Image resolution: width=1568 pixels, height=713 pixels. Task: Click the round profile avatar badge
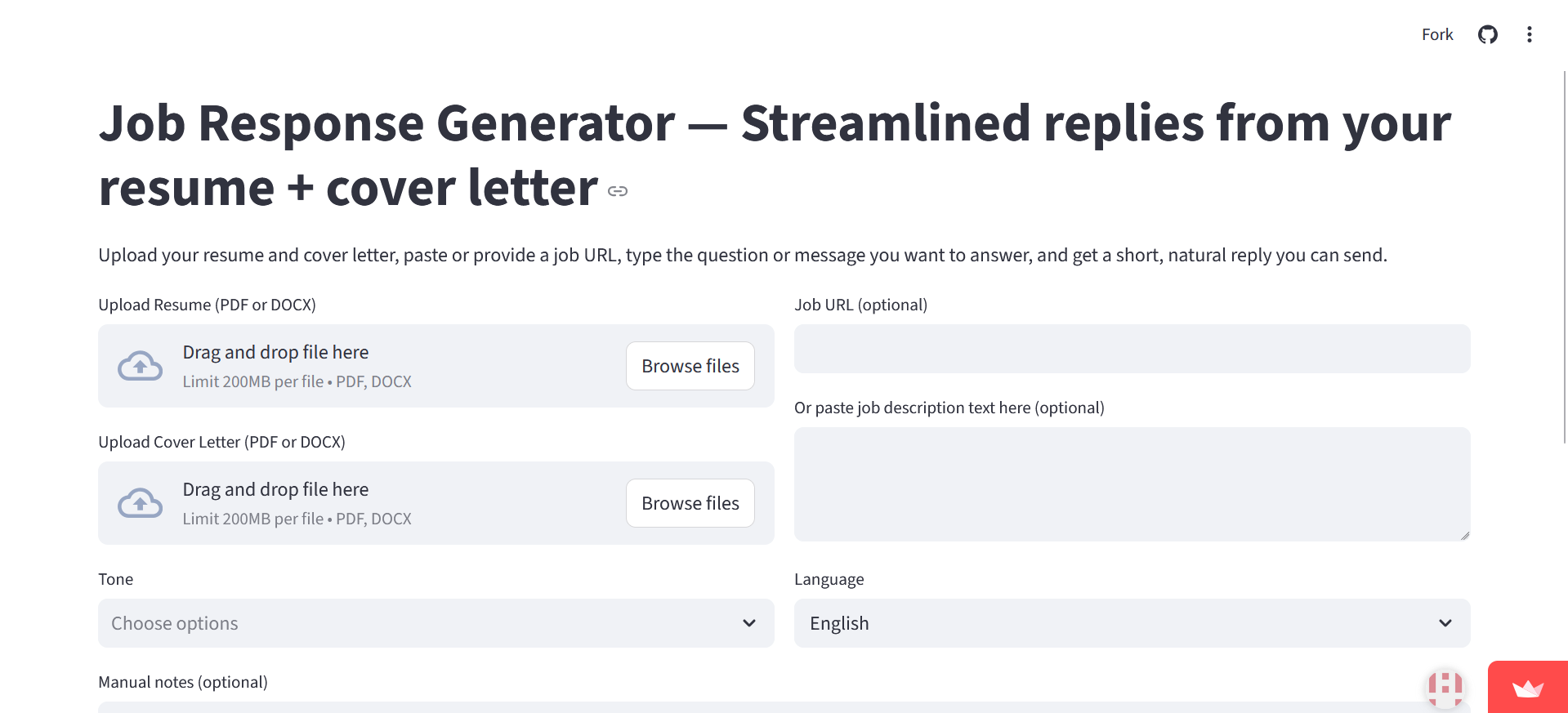click(x=1445, y=687)
